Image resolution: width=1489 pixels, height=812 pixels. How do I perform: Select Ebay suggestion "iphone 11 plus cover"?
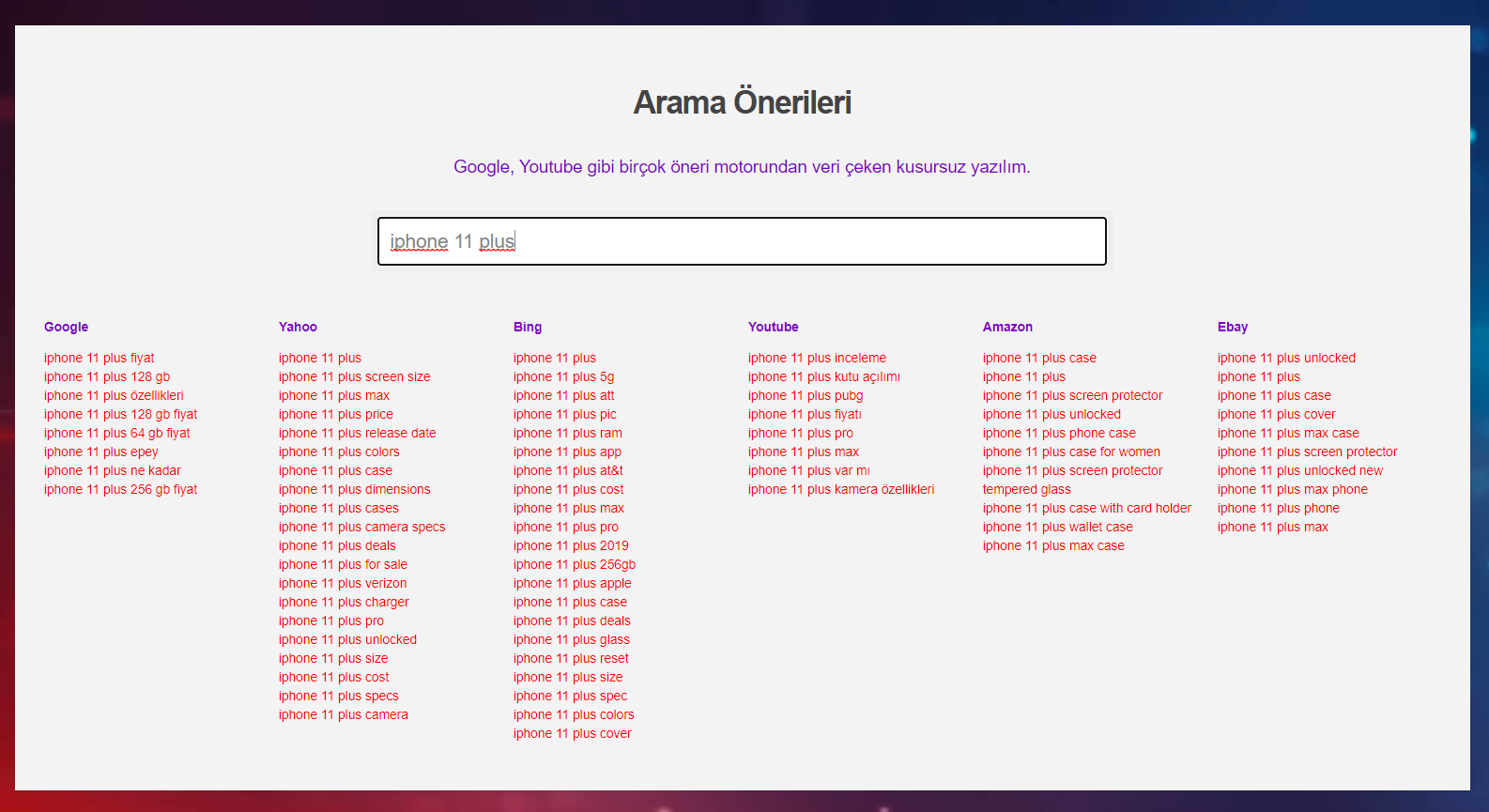[x=1277, y=414]
